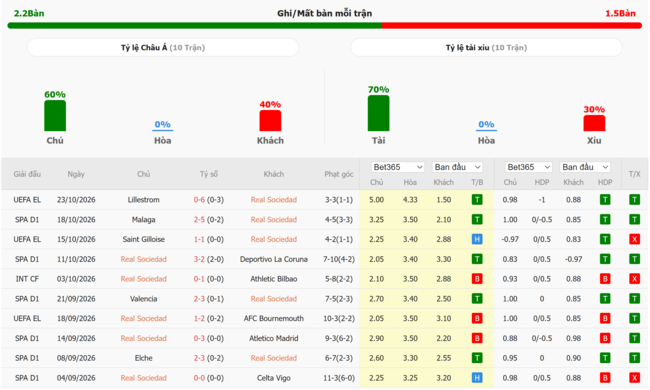The image size is (650, 390).
Task: Click the -1 handicap value in Lillestrom row
Action: 542,200
